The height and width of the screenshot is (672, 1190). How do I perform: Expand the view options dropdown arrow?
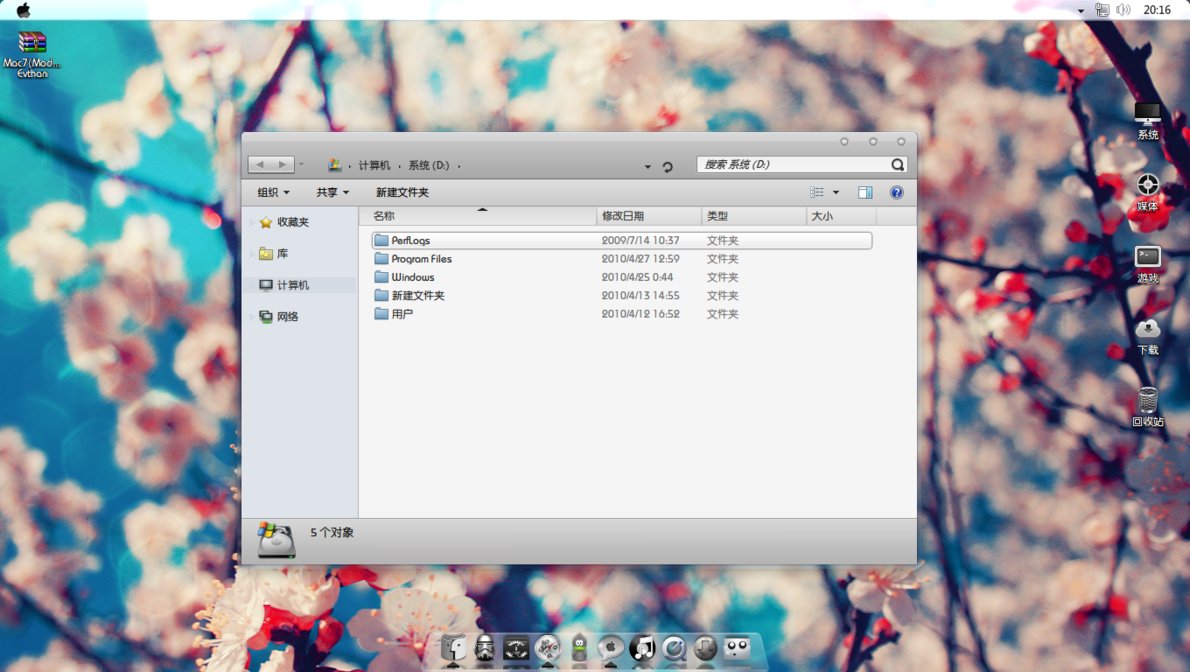coord(836,192)
